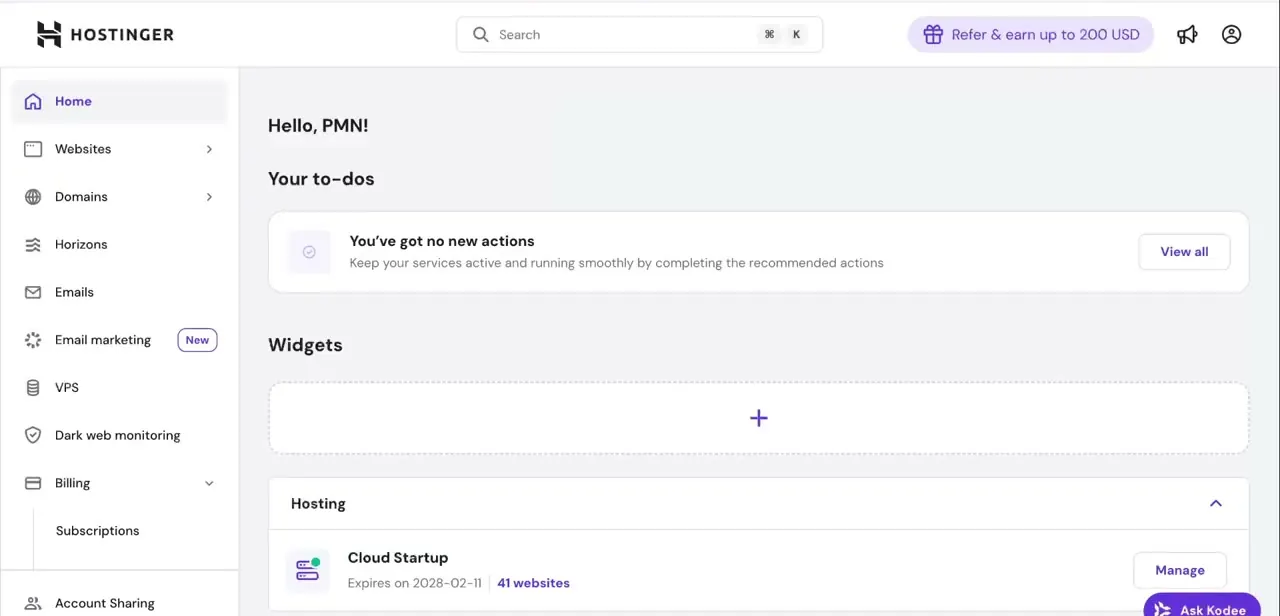Click the New badge on Email marketing
Viewport: 1280px width, 616px height.
[x=197, y=340]
